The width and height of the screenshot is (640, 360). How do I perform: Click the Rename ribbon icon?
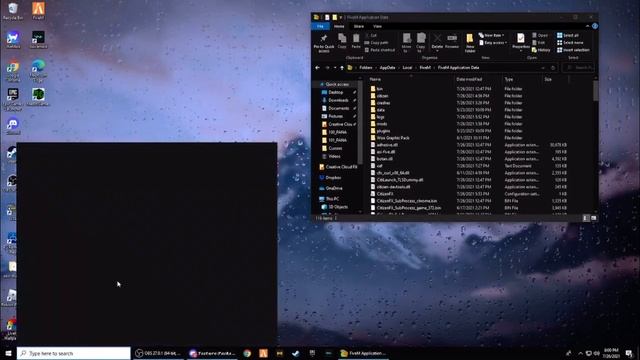pos(452,41)
